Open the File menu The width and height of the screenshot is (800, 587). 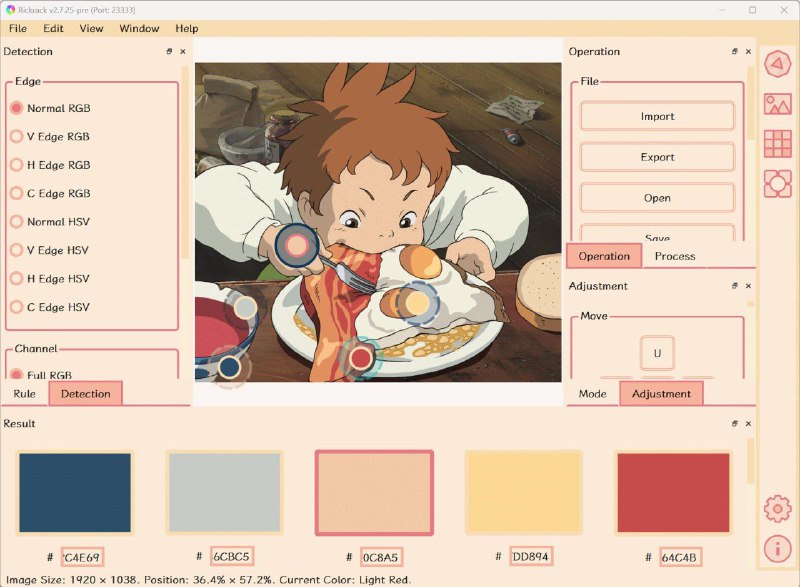(x=18, y=29)
